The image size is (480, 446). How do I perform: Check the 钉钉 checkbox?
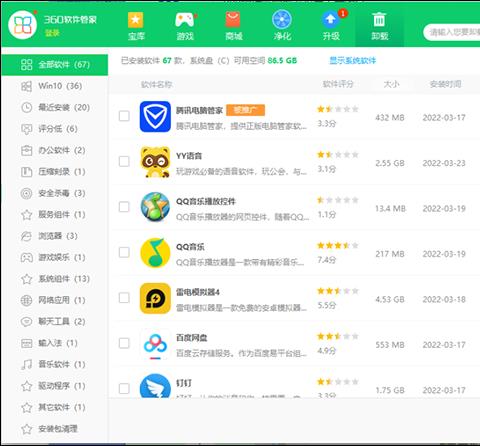(124, 388)
